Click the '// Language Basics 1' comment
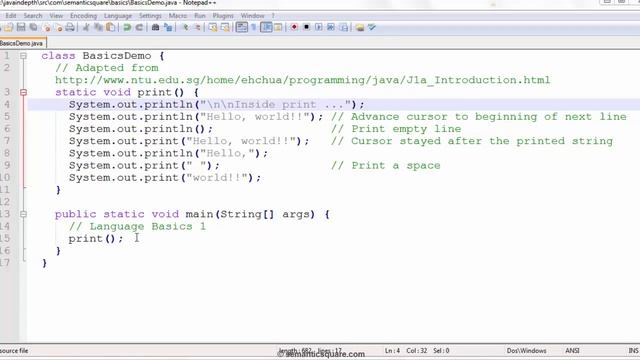640x360 pixels. click(138, 227)
